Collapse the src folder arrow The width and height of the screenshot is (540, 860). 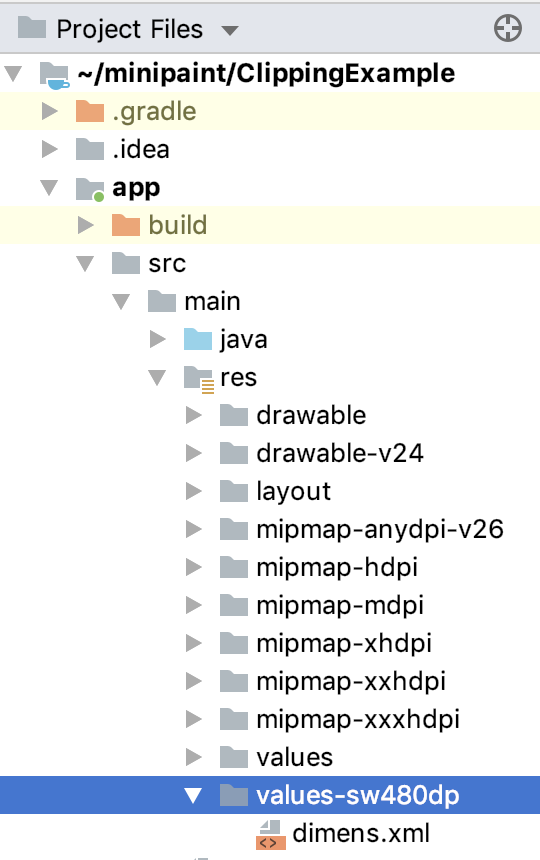(85, 264)
